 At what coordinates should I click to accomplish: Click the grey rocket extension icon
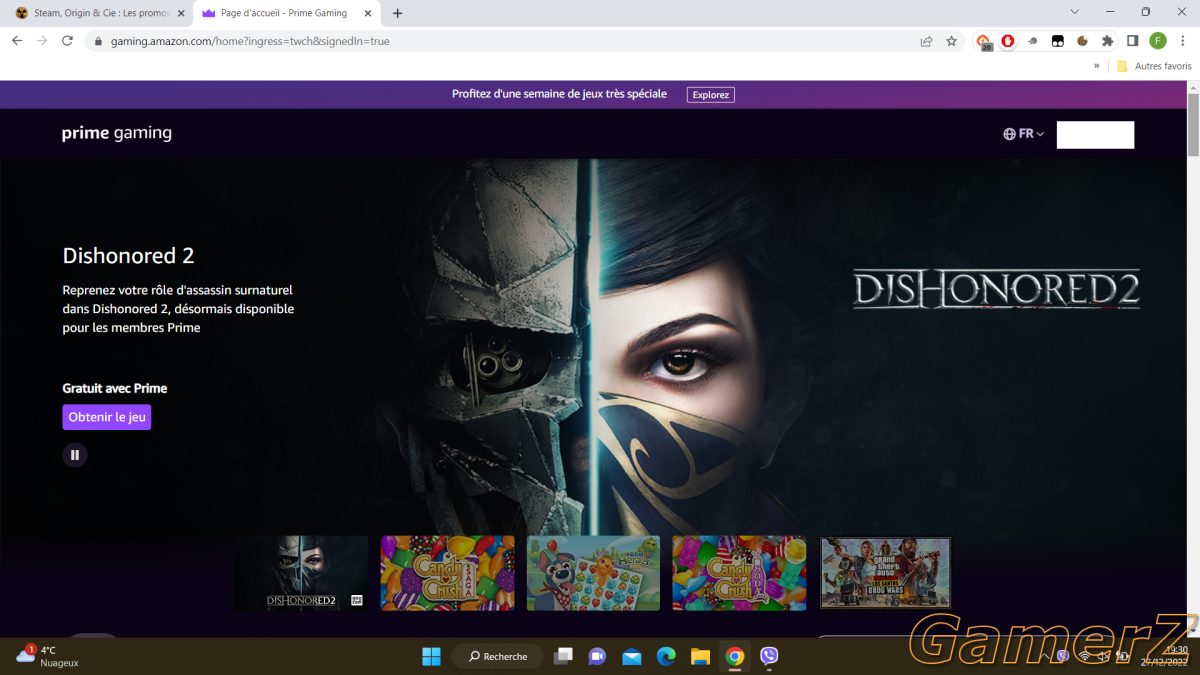pos(1033,41)
